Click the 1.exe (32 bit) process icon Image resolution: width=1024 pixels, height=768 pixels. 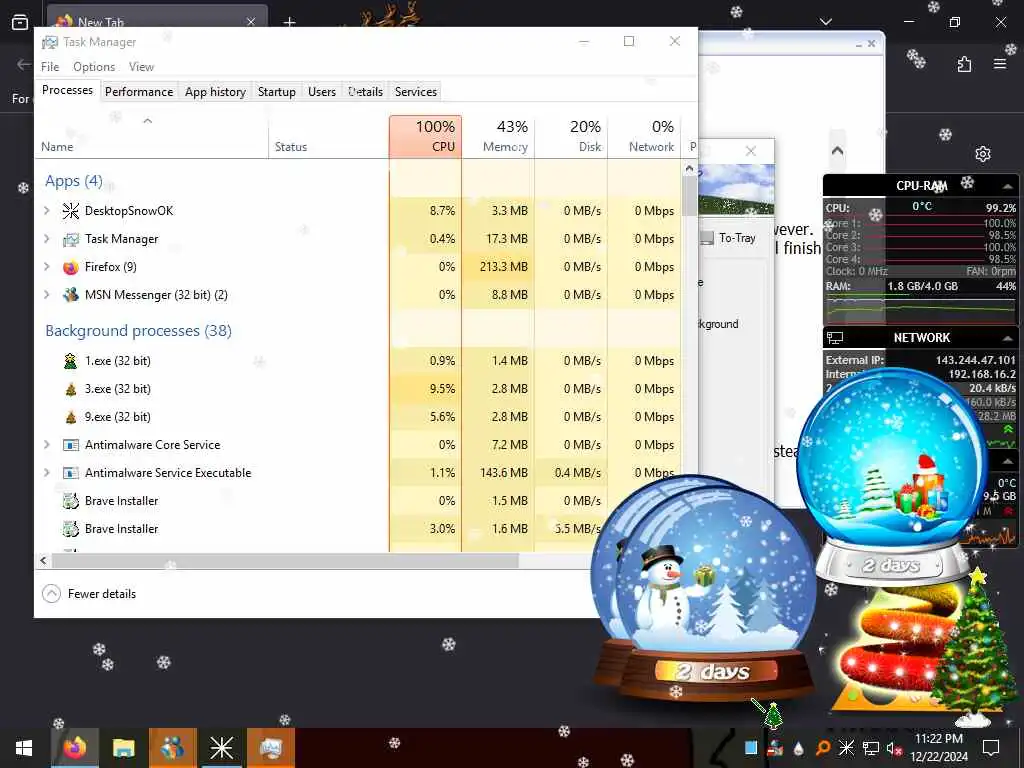pyautogui.click(x=71, y=361)
